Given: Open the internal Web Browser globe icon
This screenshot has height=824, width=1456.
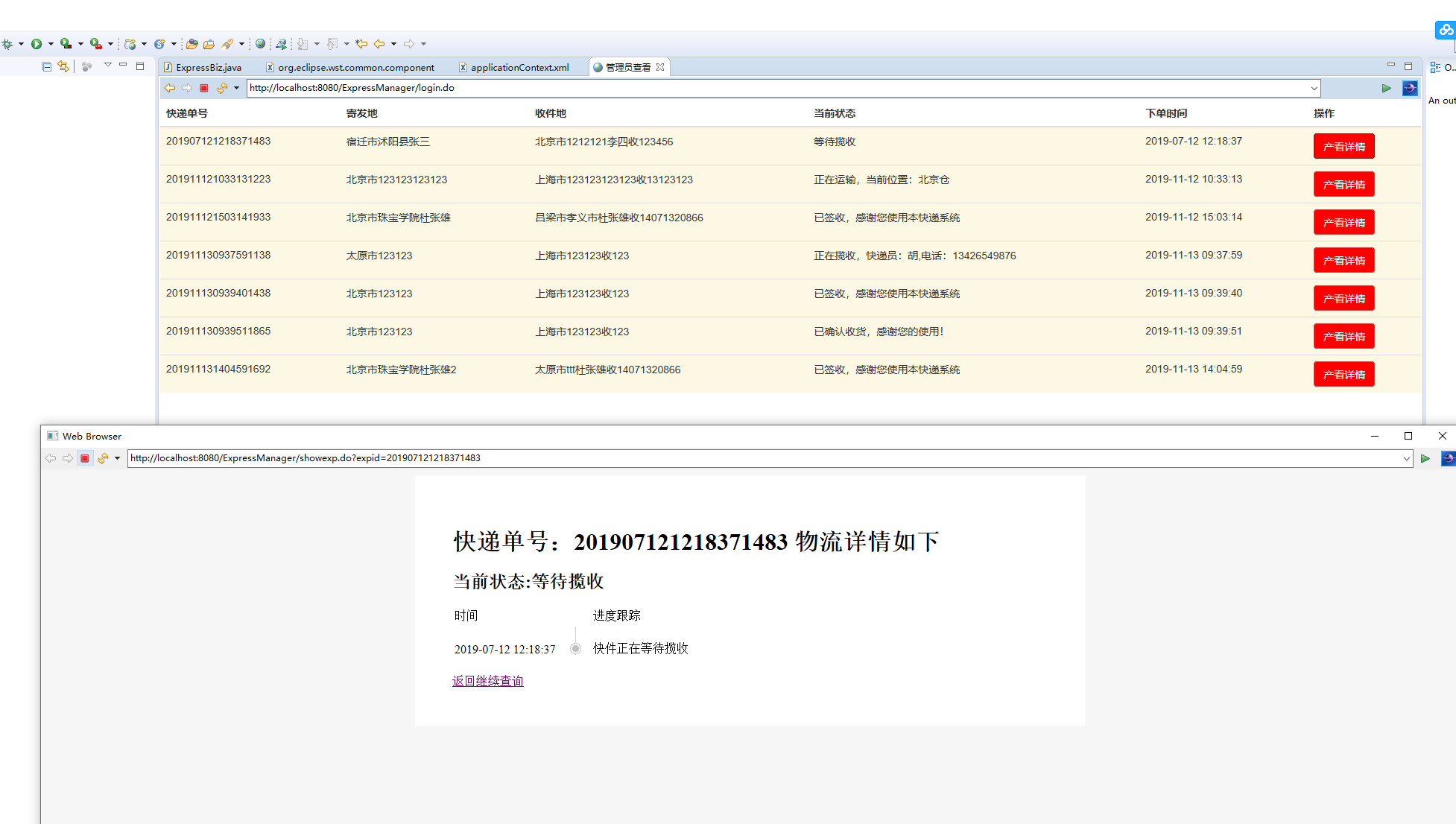Looking at the screenshot, I should (x=260, y=43).
